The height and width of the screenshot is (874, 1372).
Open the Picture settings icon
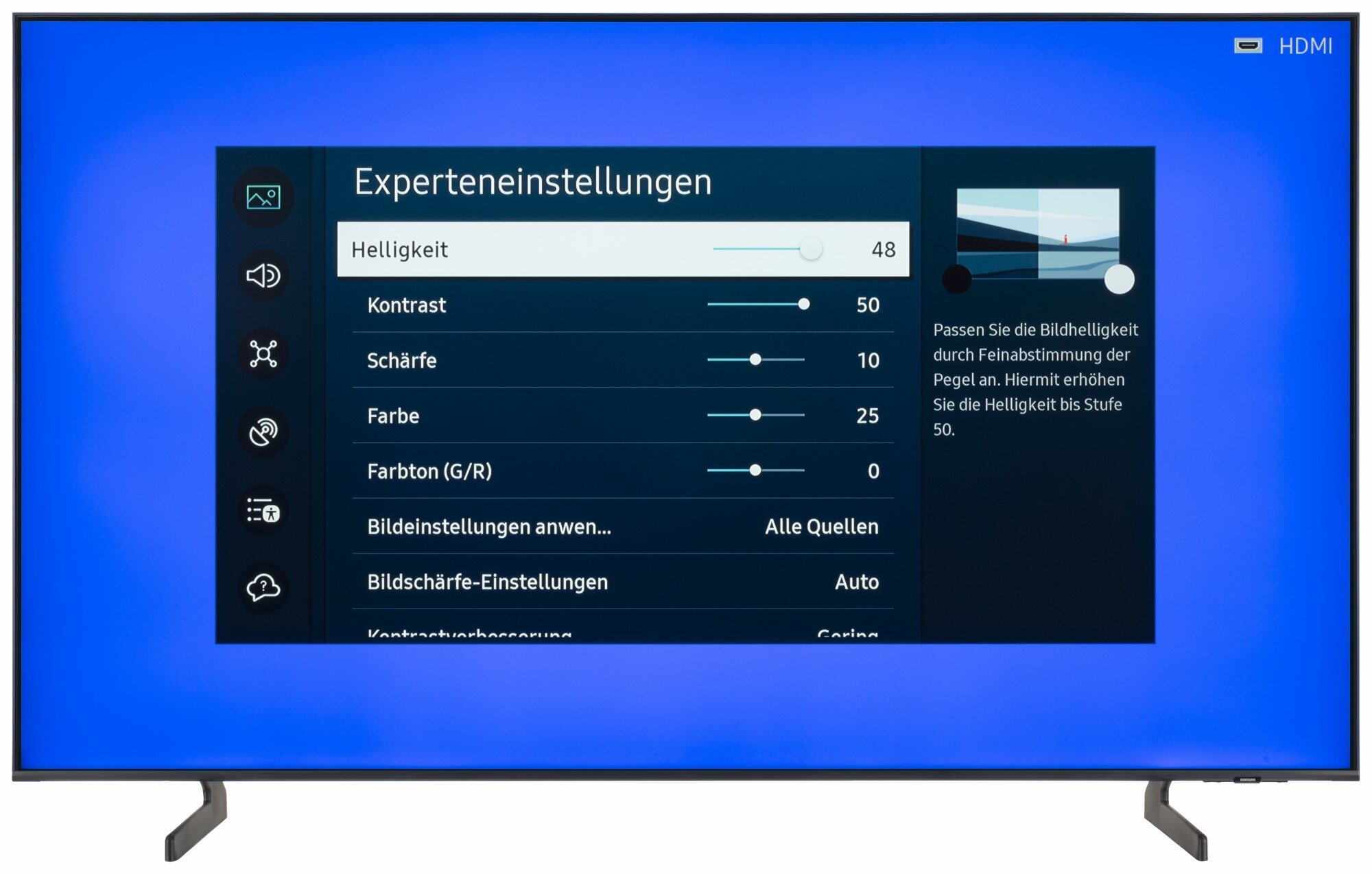(x=263, y=198)
